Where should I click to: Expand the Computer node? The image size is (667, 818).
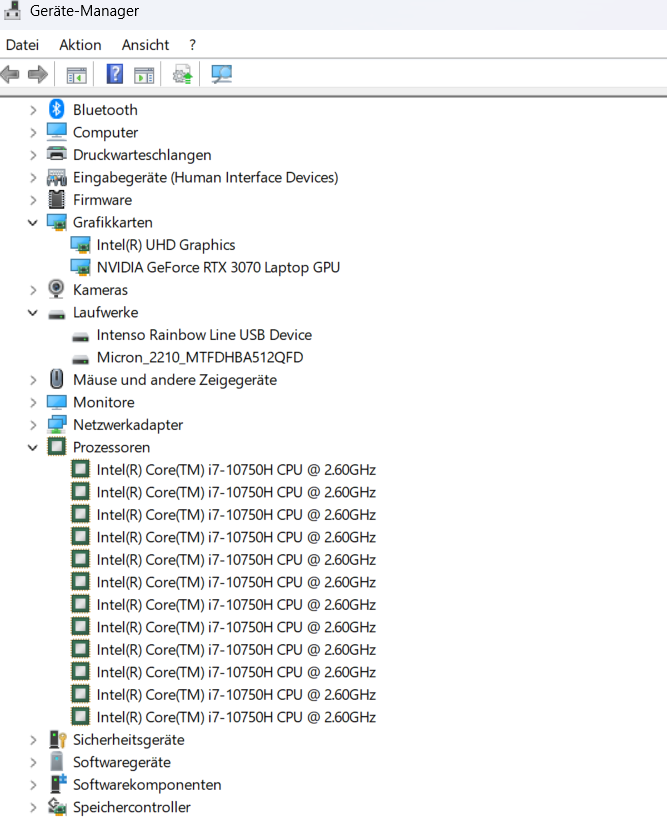(33, 133)
